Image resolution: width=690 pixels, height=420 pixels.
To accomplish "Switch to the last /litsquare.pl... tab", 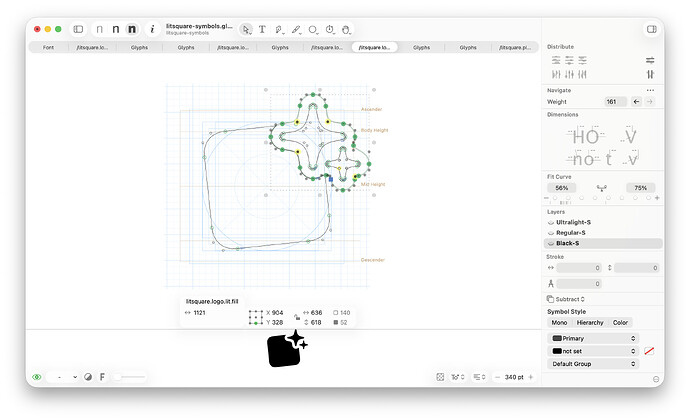I will (x=515, y=47).
